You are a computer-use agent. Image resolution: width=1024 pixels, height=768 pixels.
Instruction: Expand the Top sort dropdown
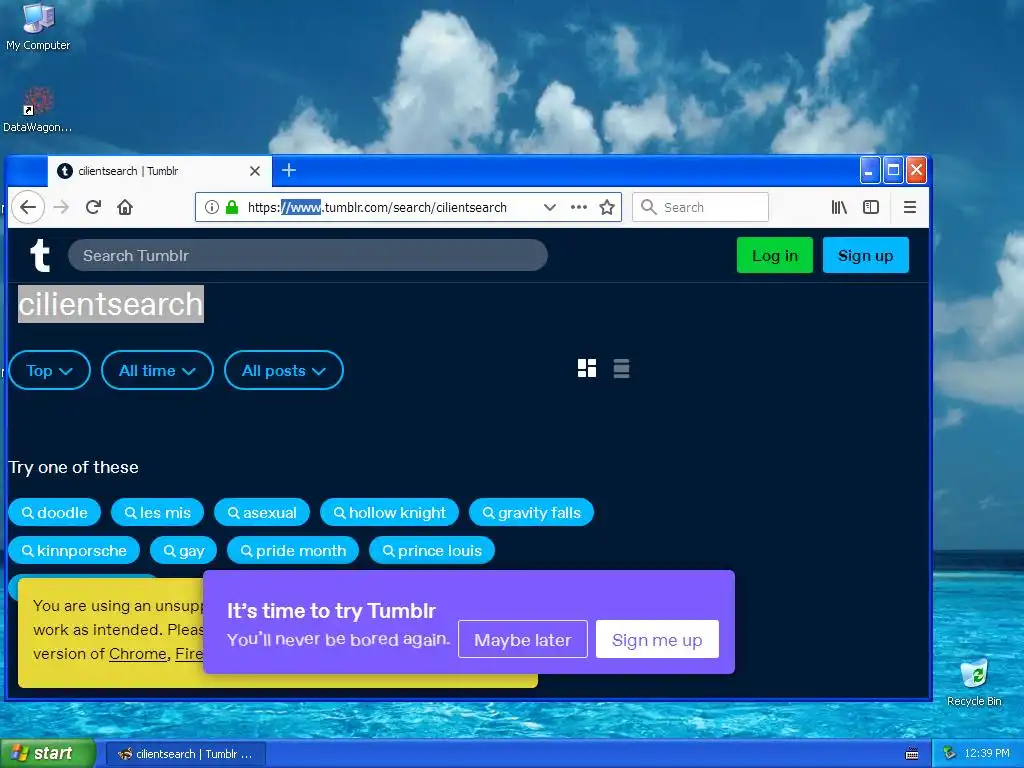coord(50,370)
